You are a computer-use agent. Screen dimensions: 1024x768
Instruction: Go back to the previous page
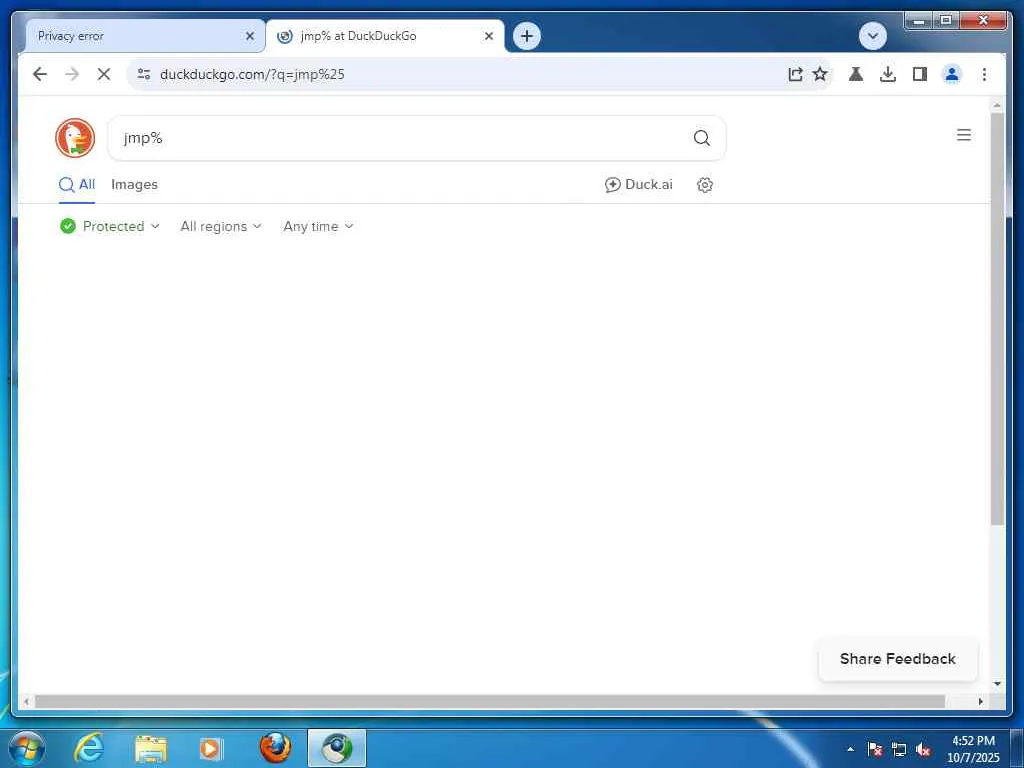coord(40,74)
